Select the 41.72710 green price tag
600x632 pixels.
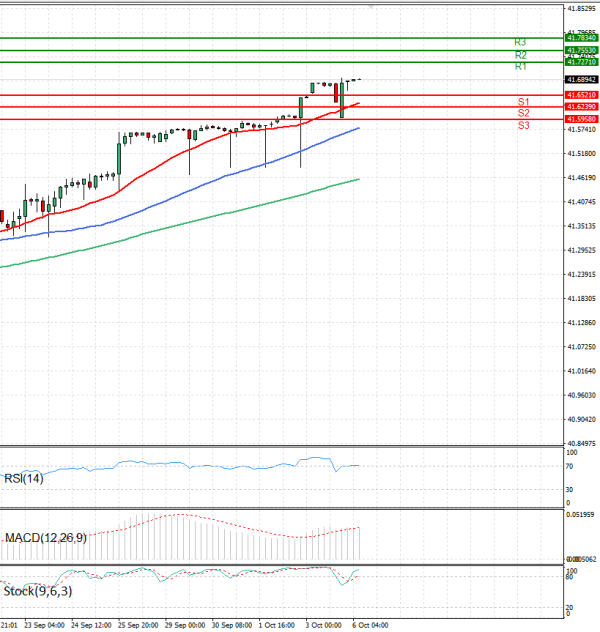click(581, 62)
